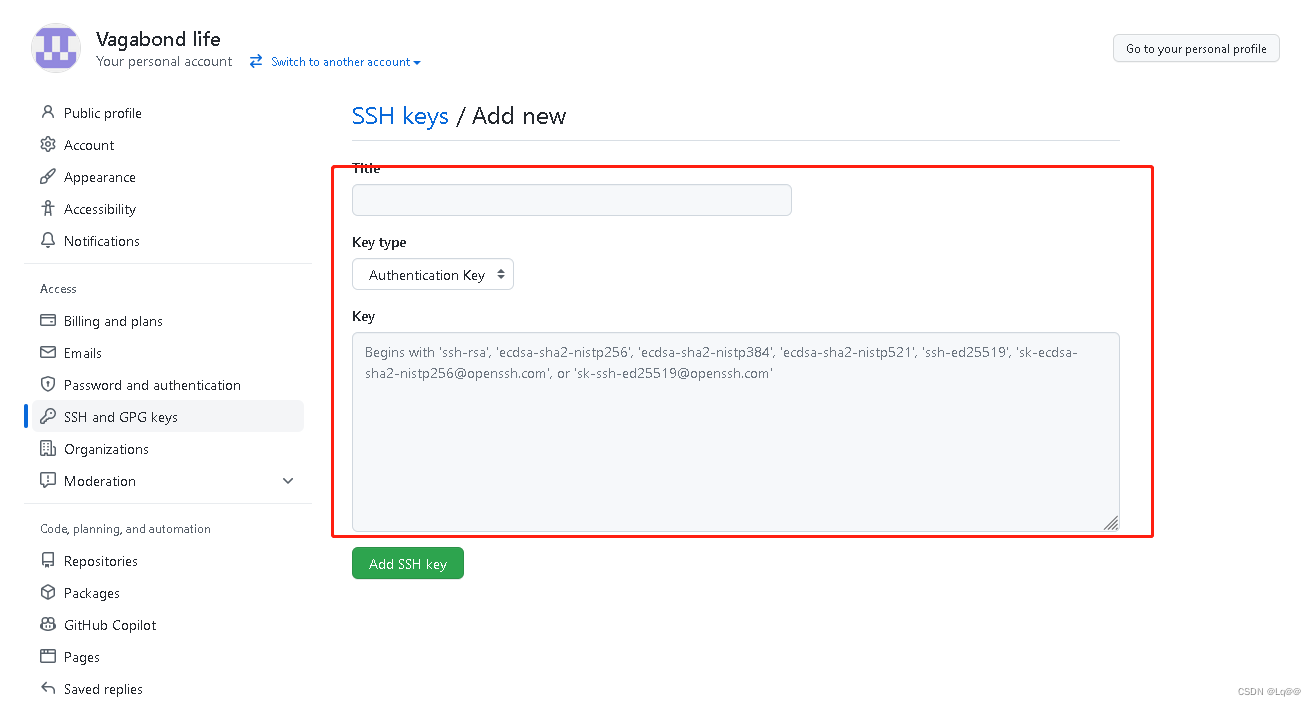Click the Accessibility figure icon

tap(48, 209)
